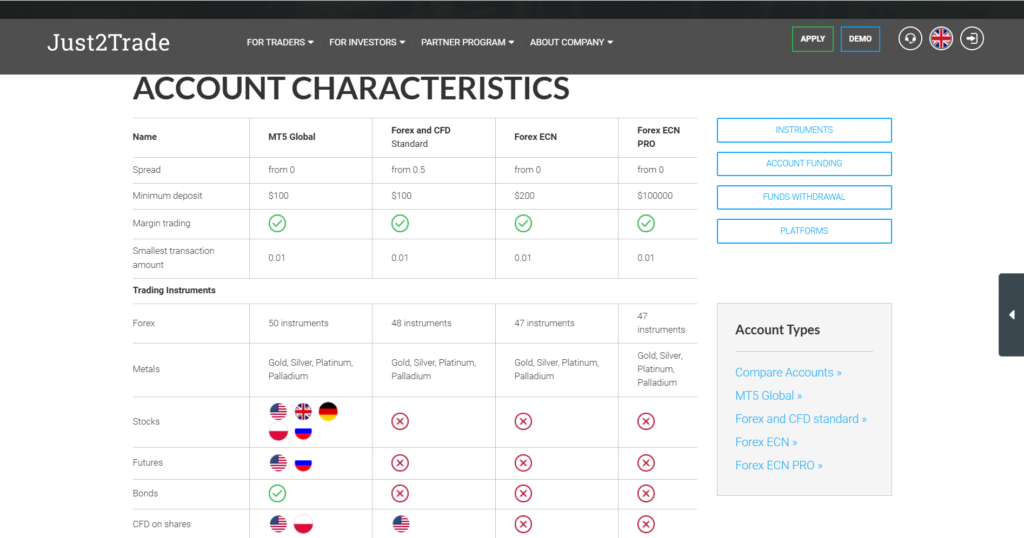Viewport: 1024px width, 538px height.
Task: Click red cross for Forex ECN PRO Stocks
Action: [x=646, y=422]
